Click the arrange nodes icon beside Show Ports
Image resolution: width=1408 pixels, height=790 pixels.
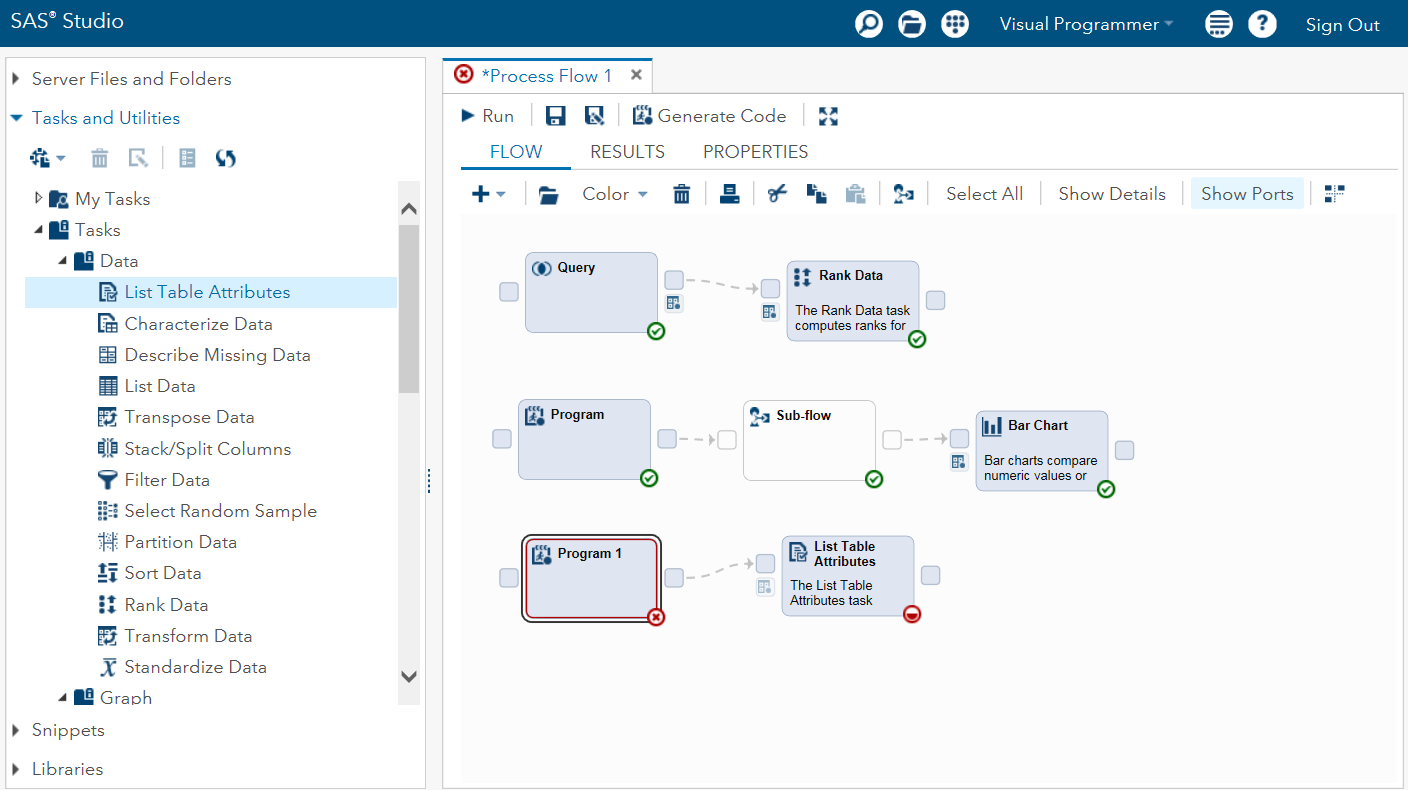click(1334, 194)
